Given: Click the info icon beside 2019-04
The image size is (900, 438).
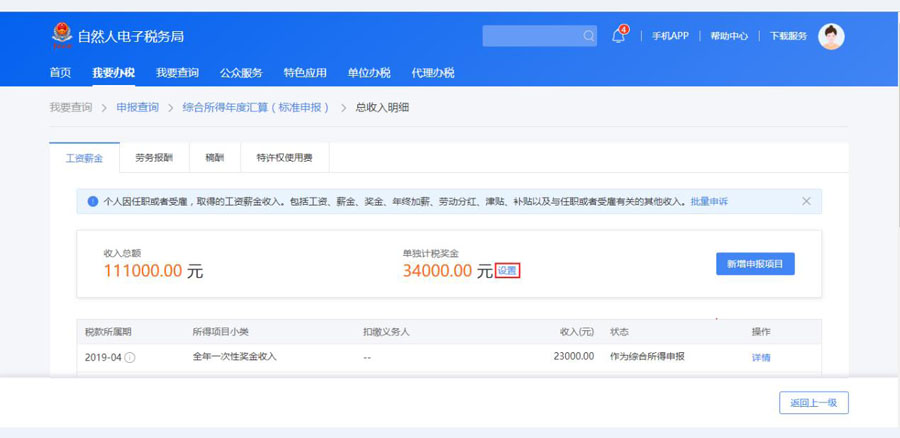Looking at the screenshot, I should [130, 357].
